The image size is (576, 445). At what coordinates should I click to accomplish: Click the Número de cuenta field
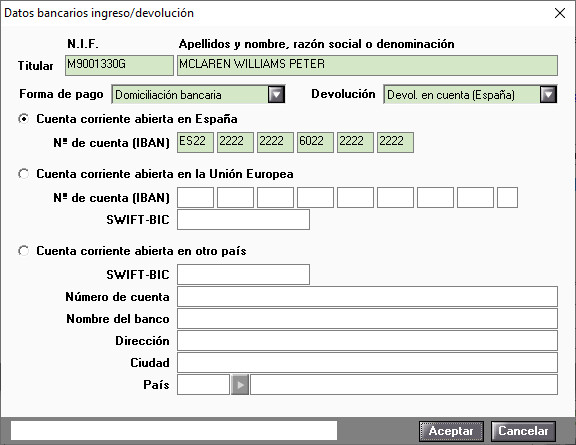point(367,297)
